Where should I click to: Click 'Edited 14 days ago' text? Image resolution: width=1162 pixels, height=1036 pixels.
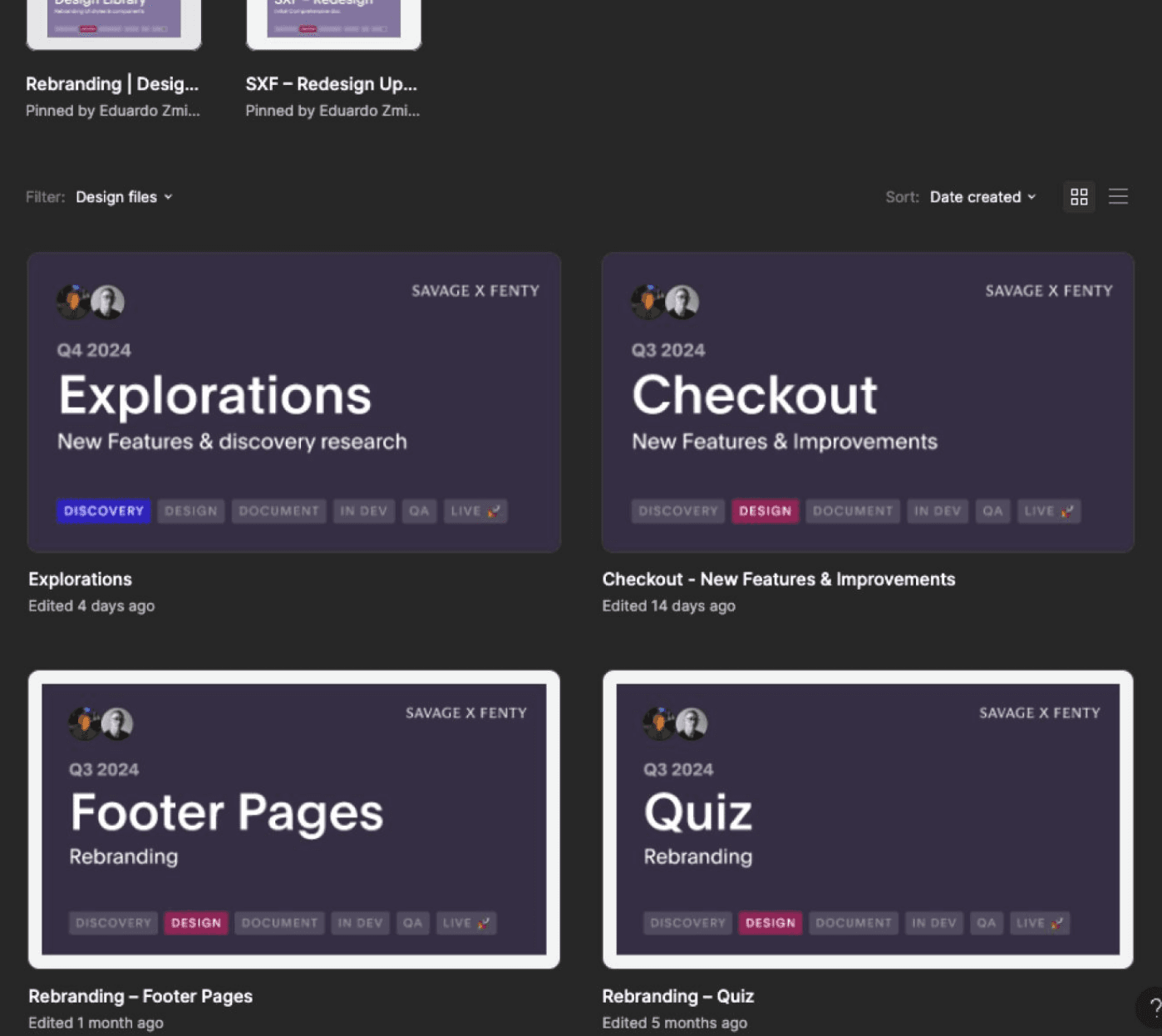click(669, 606)
